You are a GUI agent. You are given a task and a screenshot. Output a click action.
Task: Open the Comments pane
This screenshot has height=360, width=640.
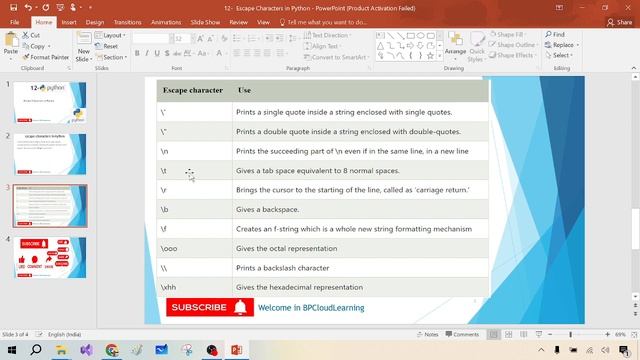click(x=462, y=334)
